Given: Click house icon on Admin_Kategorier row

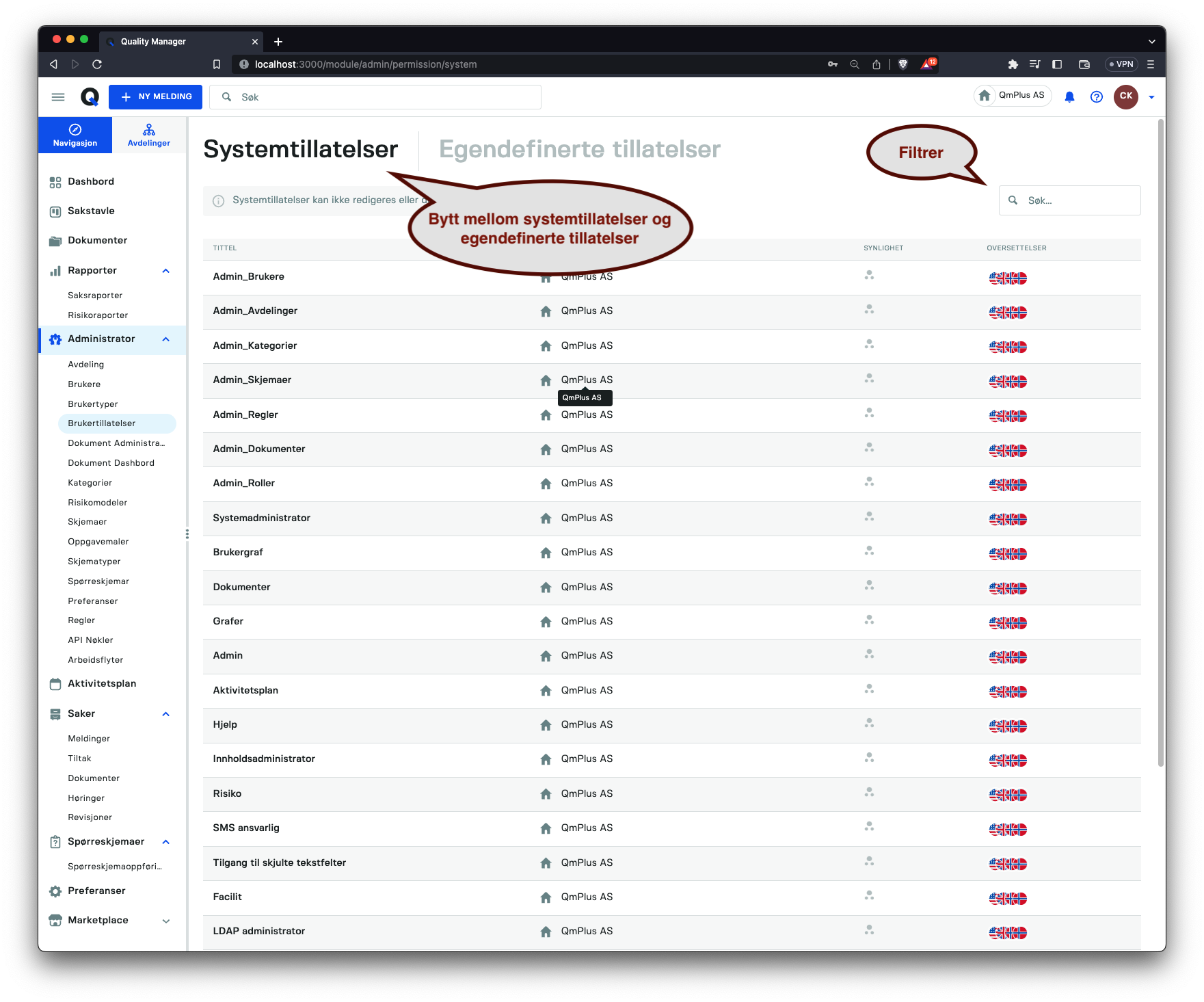Looking at the screenshot, I should point(546,346).
